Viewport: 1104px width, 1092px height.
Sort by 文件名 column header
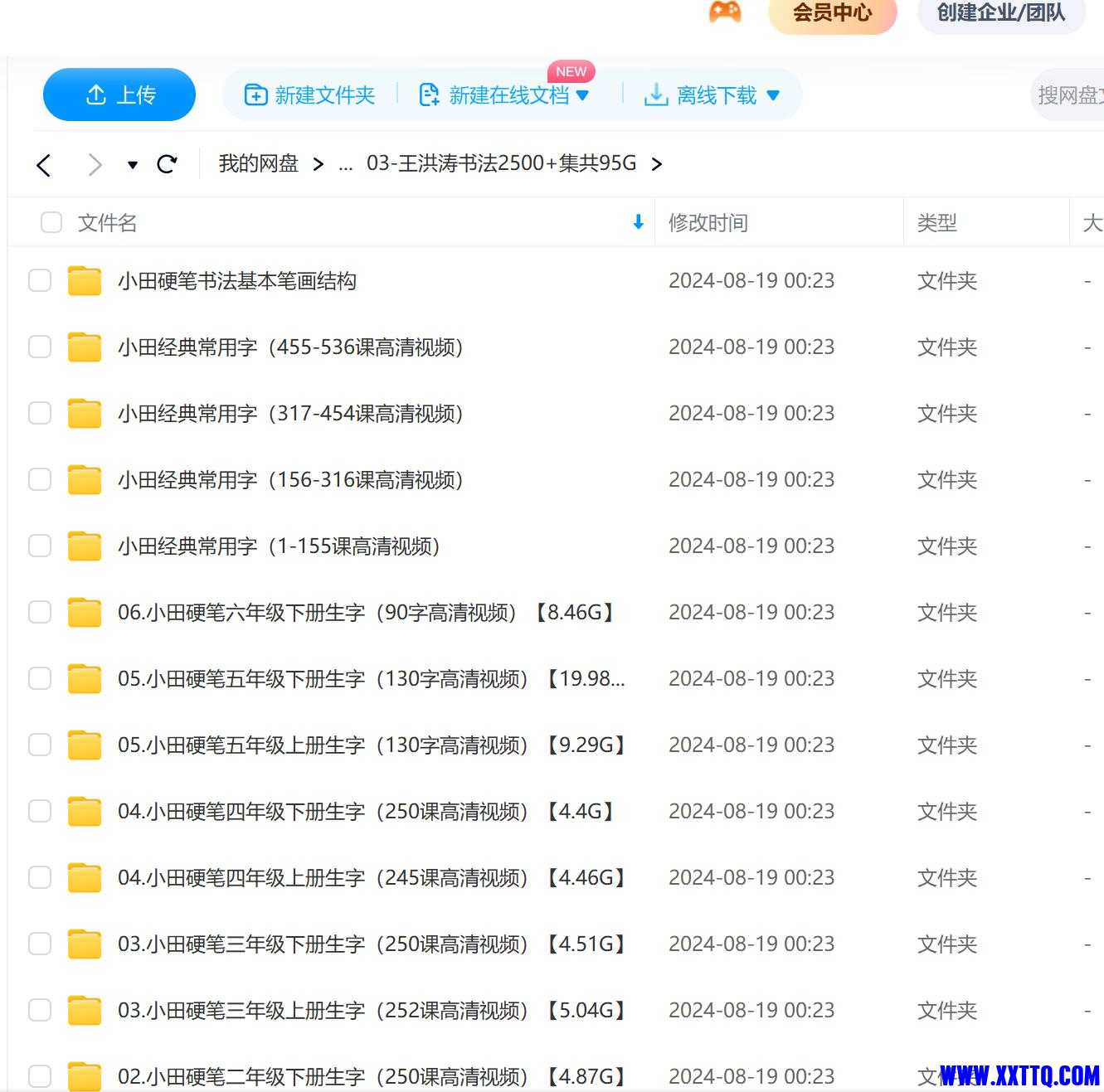click(x=107, y=222)
